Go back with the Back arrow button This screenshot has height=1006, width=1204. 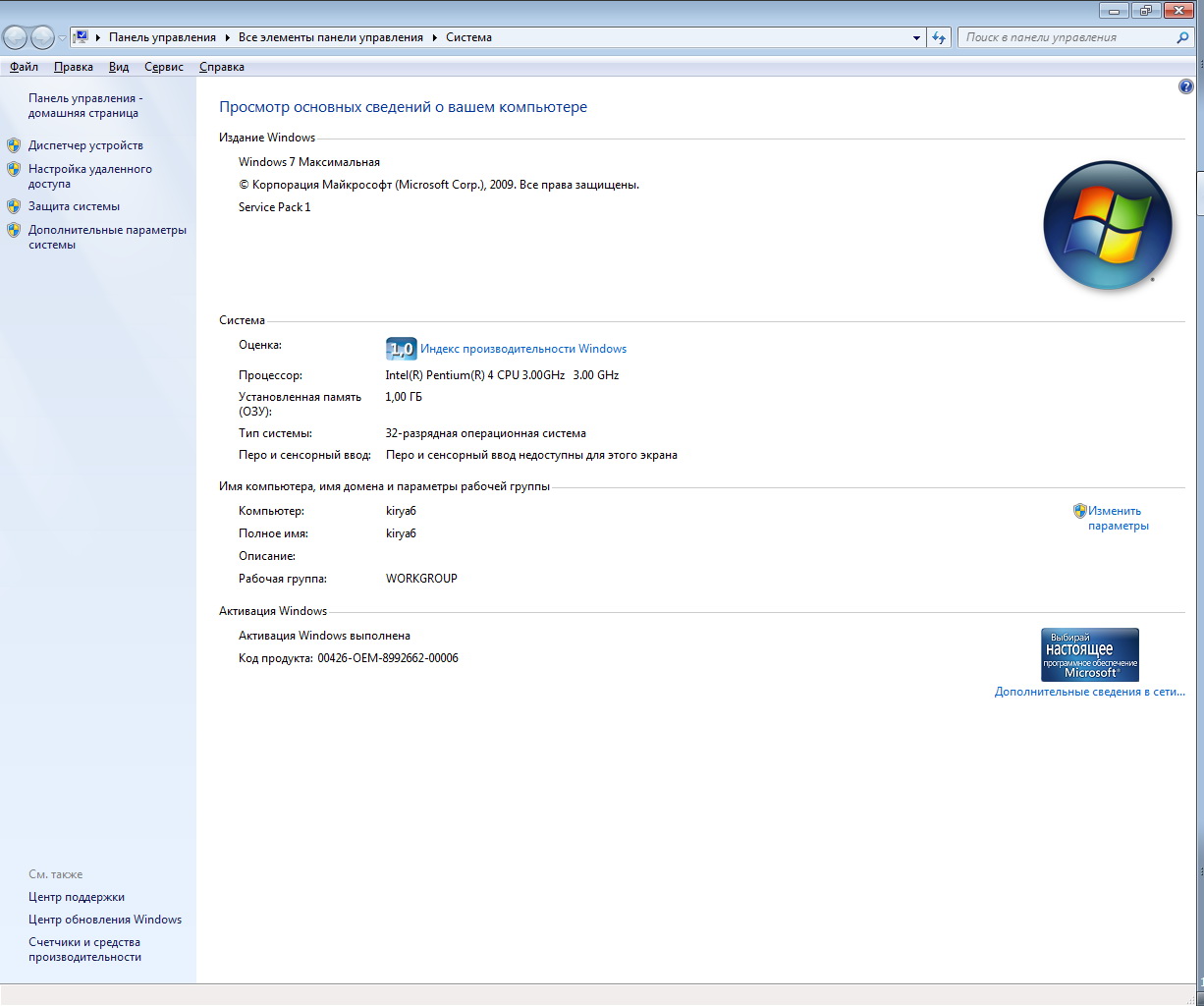click(16, 37)
